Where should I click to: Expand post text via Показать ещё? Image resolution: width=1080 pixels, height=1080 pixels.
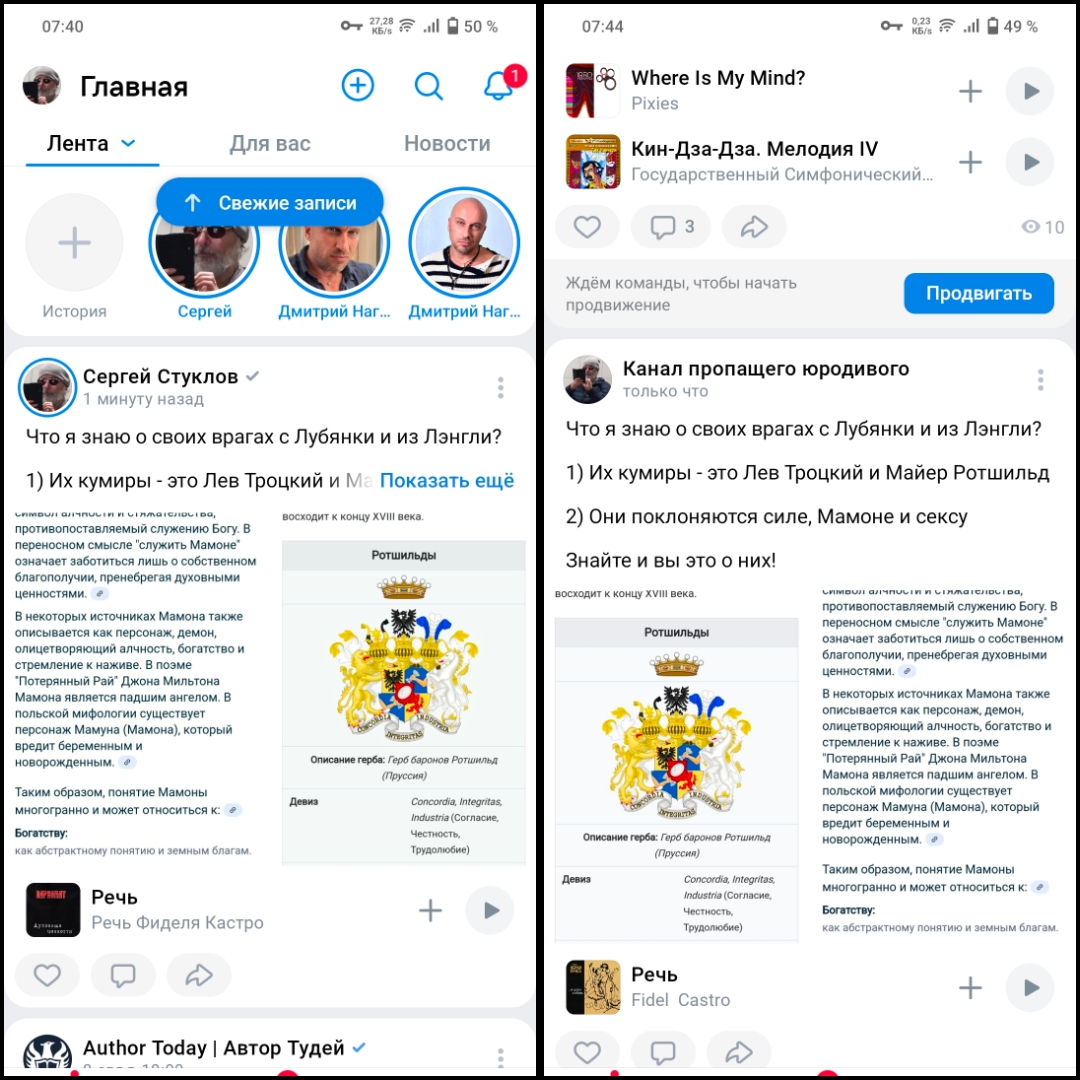(x=447, y=480)
